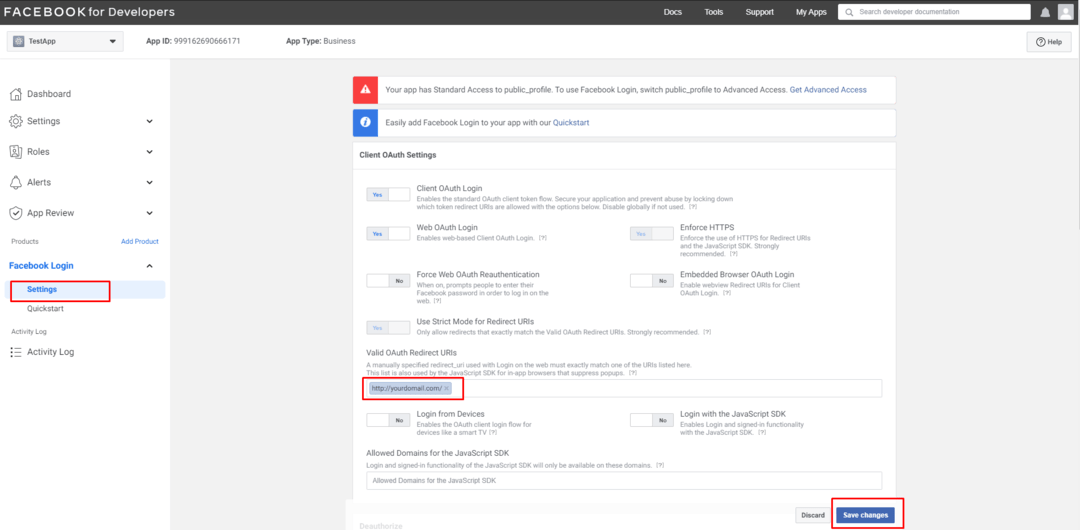Toggle Client OAuth Login switch

(388, 194)
